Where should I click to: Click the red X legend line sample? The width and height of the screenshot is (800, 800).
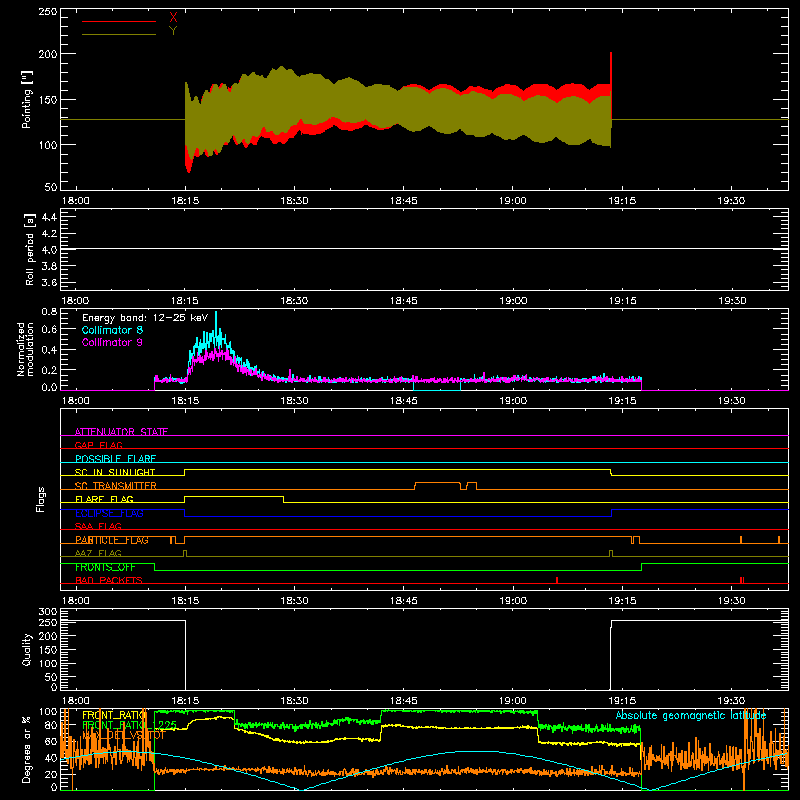[119, 21]
